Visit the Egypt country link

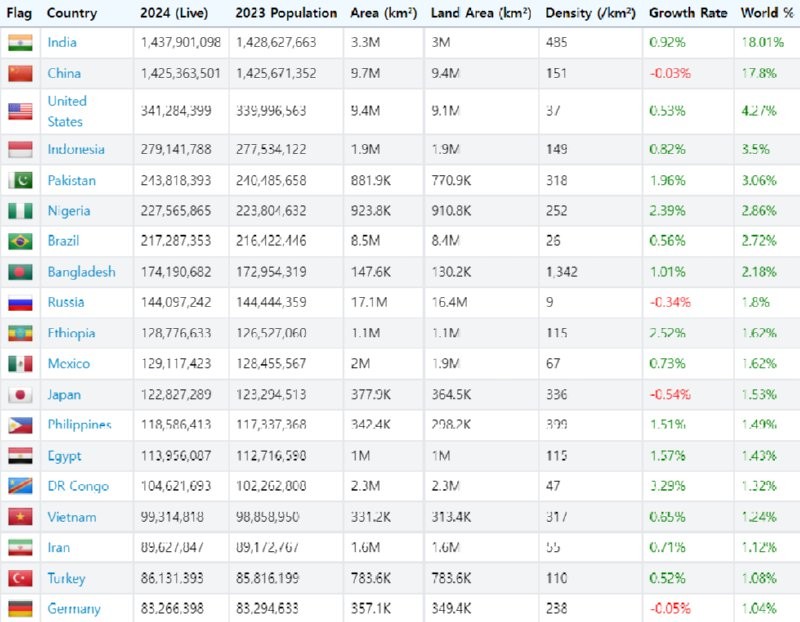click(64, 456)
